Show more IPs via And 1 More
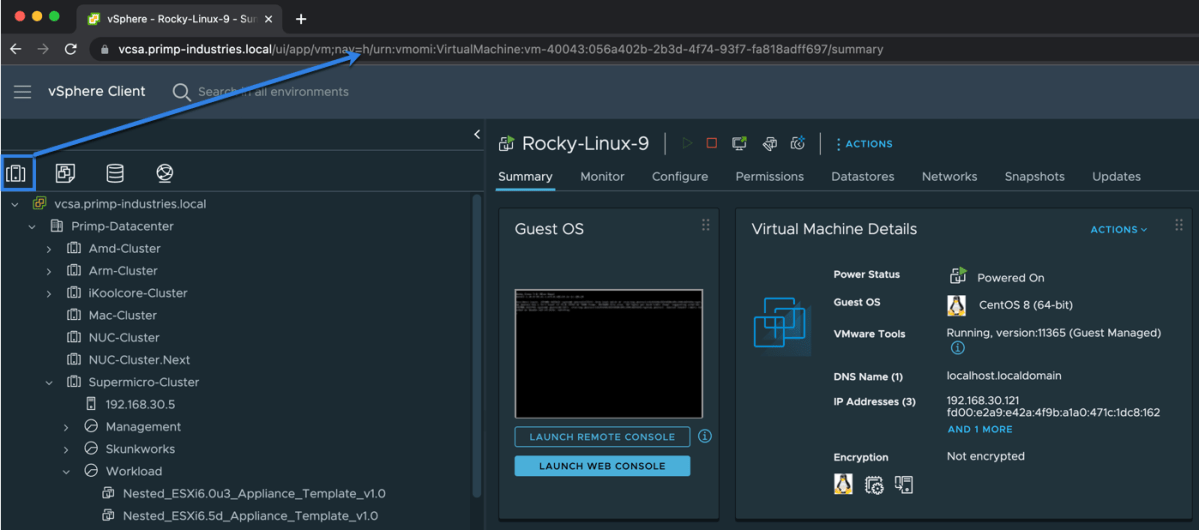 980,429
